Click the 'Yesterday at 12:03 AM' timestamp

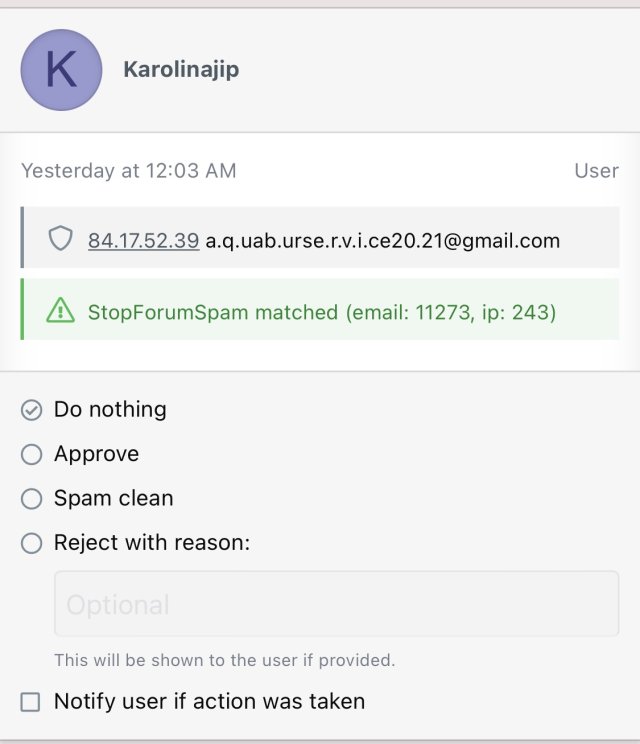(129, 171)
